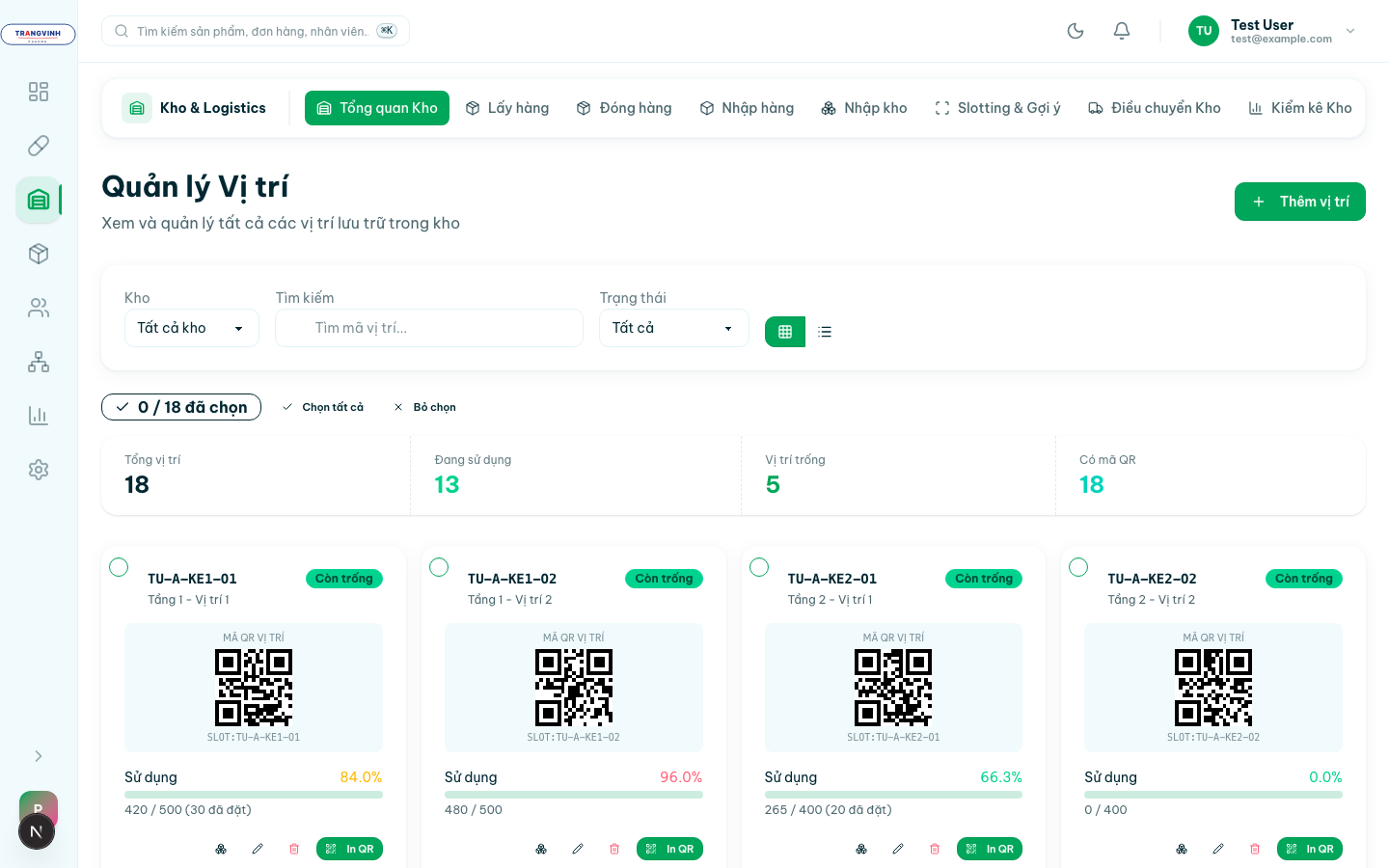Viewport: 1389px width, 868px height.
Task: Open the settings gear icon in sidebar
Action: (x=39, y=470)
